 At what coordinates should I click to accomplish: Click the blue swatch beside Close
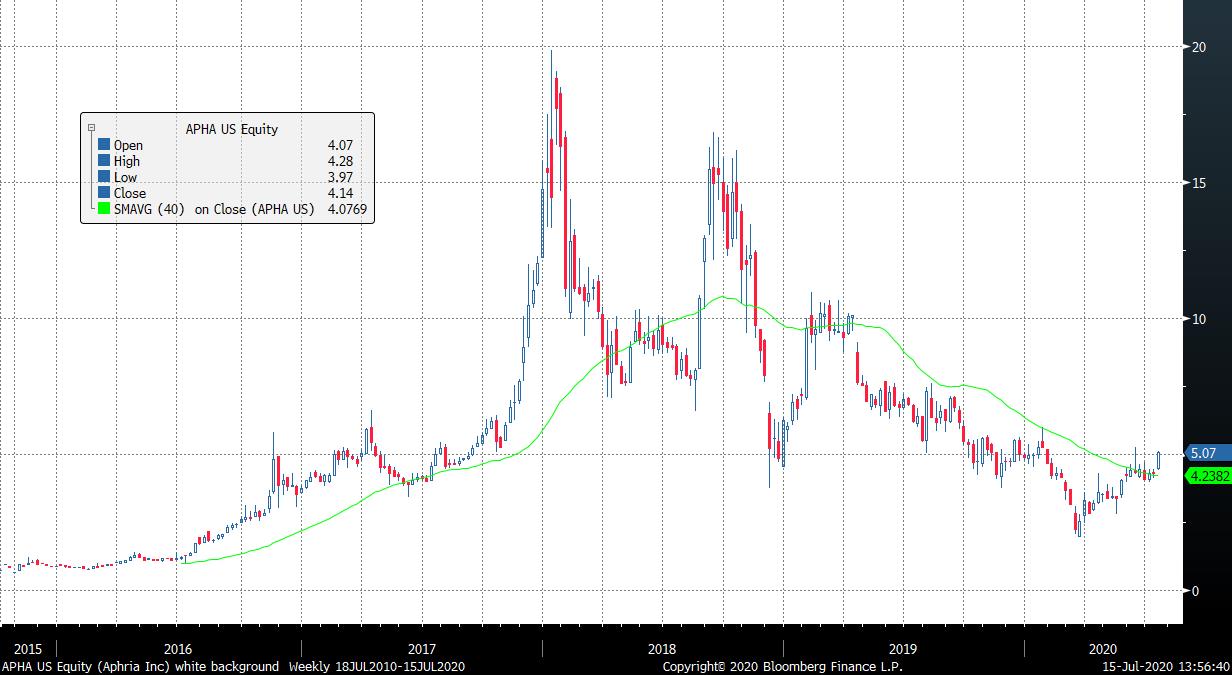click(x=104, y=193)
